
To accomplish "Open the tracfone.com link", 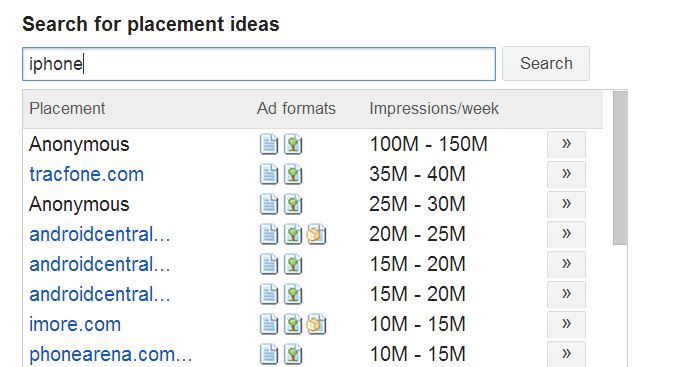I will (x=87, y=174).
